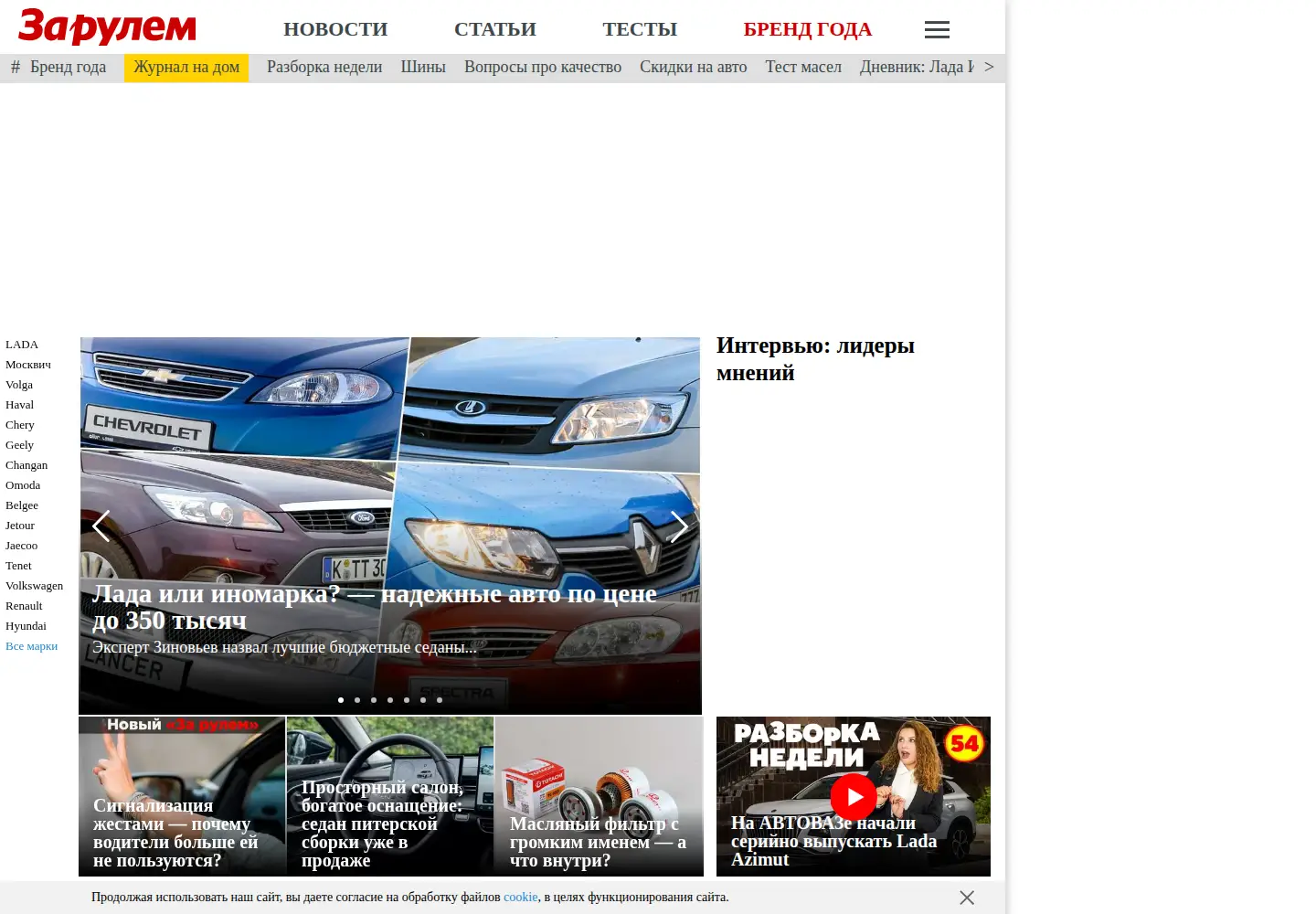The width and height of the screenshot is (1316, 914).
Task: Open the СТАТЬИ section
Action: coord(495,29)
